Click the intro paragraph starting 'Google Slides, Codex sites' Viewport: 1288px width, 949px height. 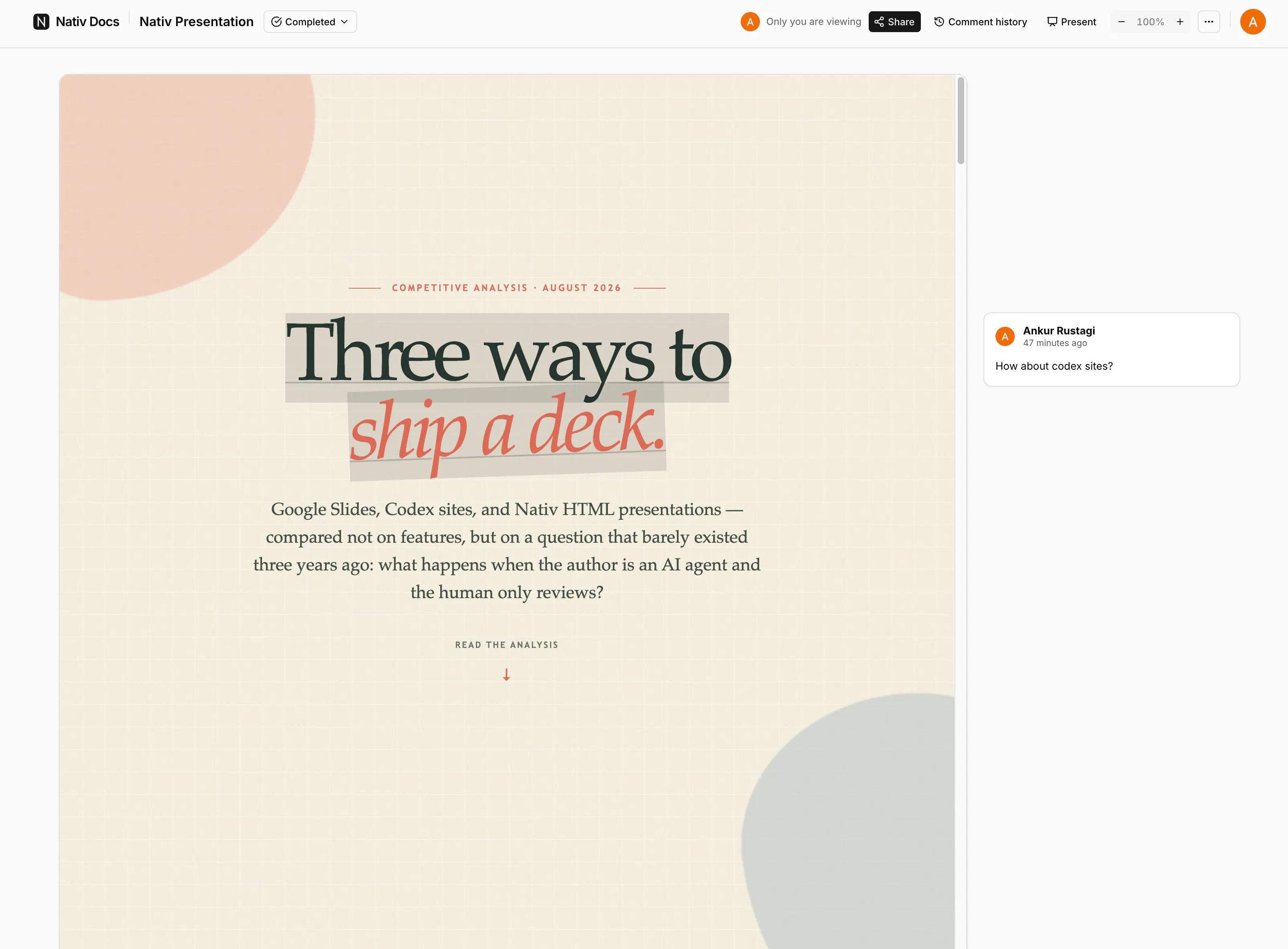(x=506, y=550)
